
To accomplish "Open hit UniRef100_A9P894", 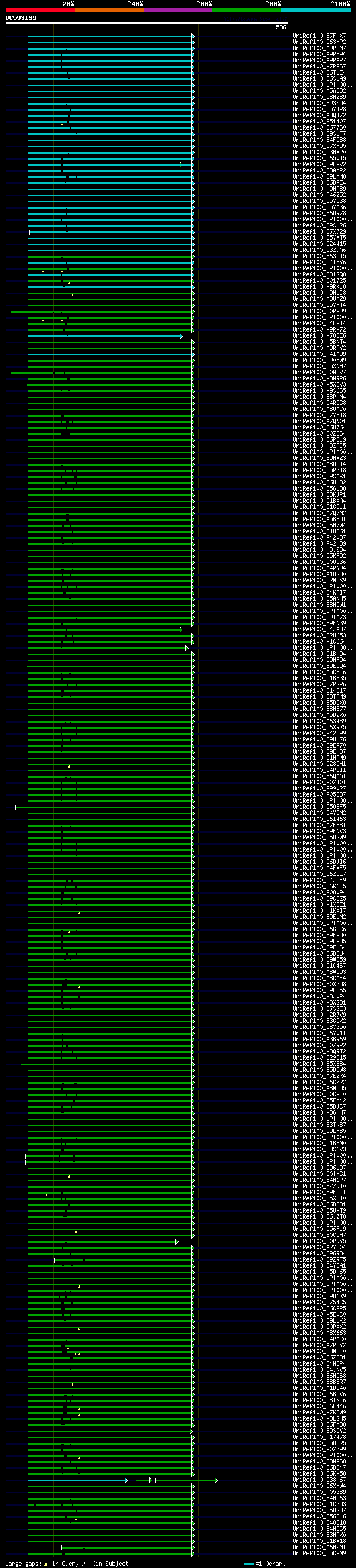I will pos(319,54).
